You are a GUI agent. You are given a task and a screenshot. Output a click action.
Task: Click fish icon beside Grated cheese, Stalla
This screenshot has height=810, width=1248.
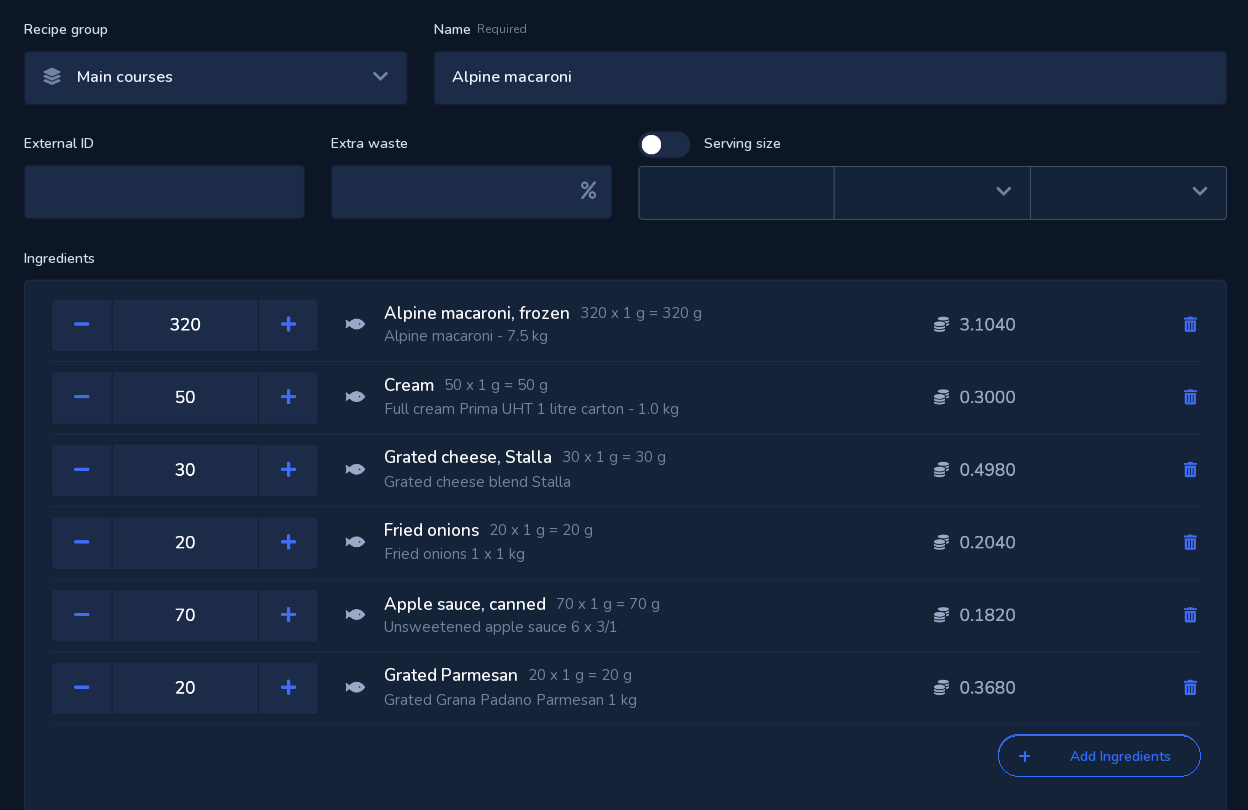pyautogui.click(x=355, y=469)
